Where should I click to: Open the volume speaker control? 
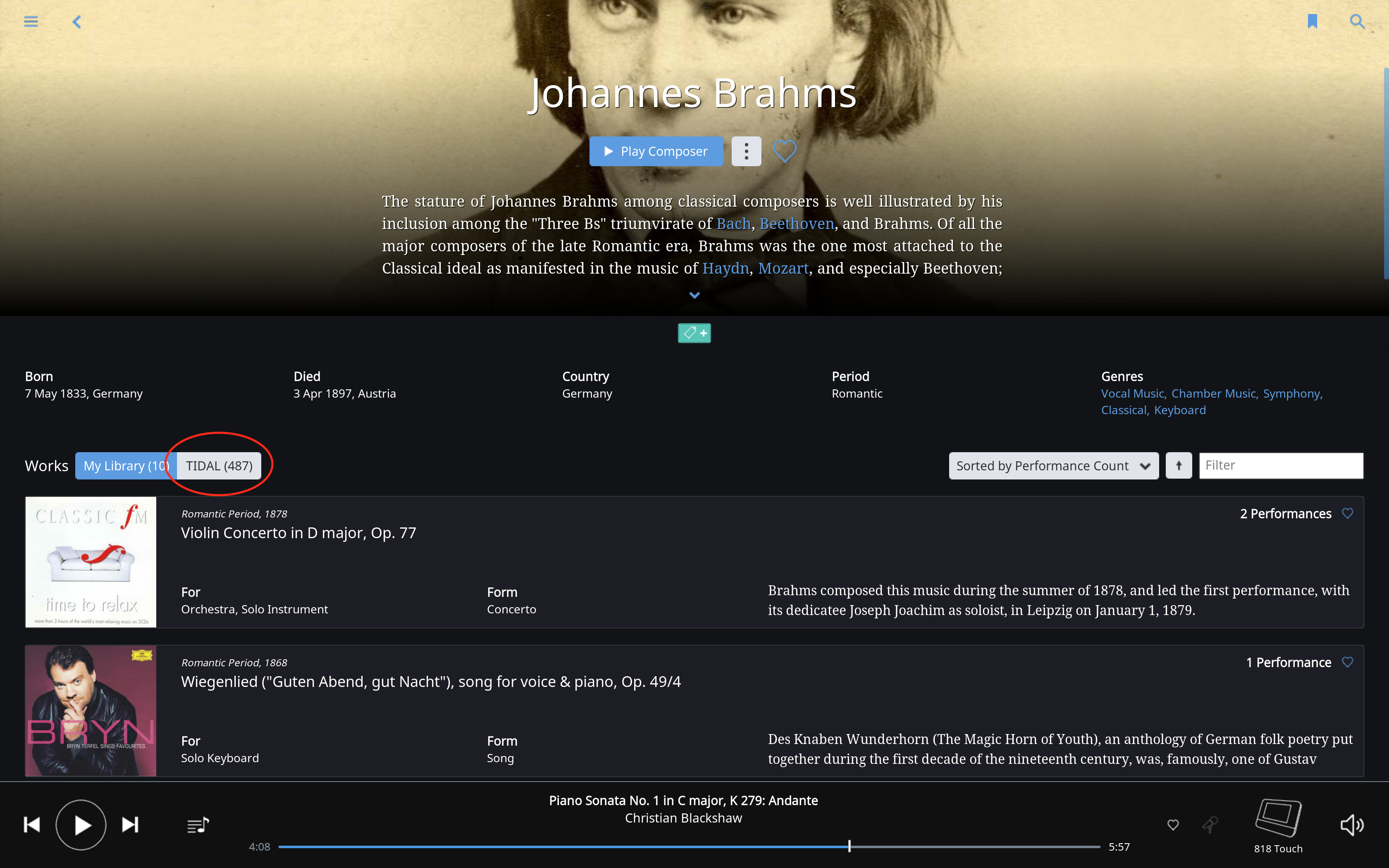(x=1352, y=825)
